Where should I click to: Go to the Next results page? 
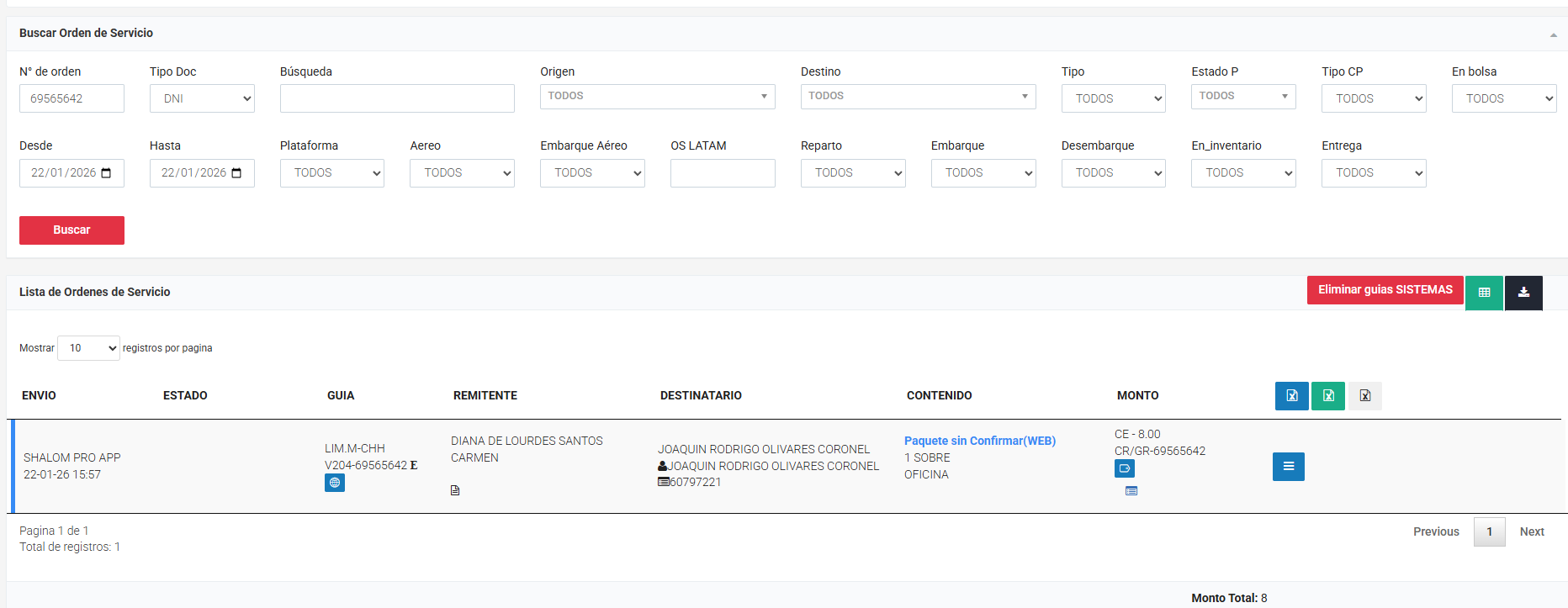tap(1531, 531)
